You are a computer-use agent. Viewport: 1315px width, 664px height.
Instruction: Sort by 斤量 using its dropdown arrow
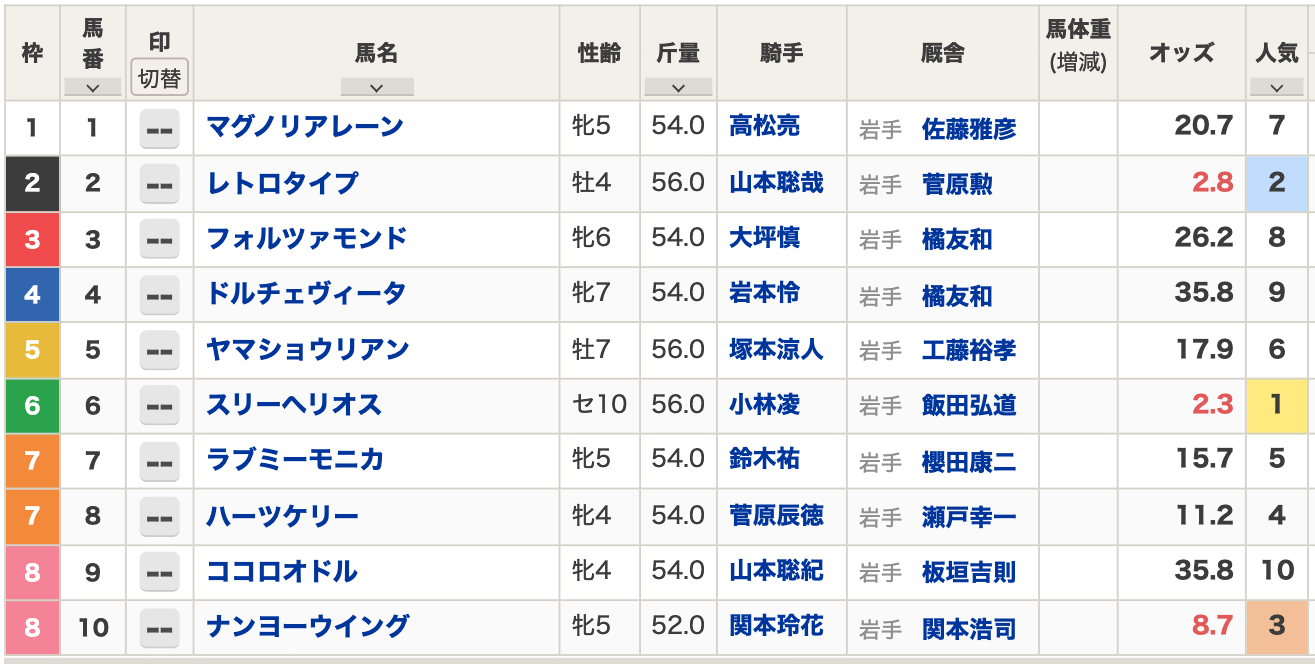pos(678,88)
